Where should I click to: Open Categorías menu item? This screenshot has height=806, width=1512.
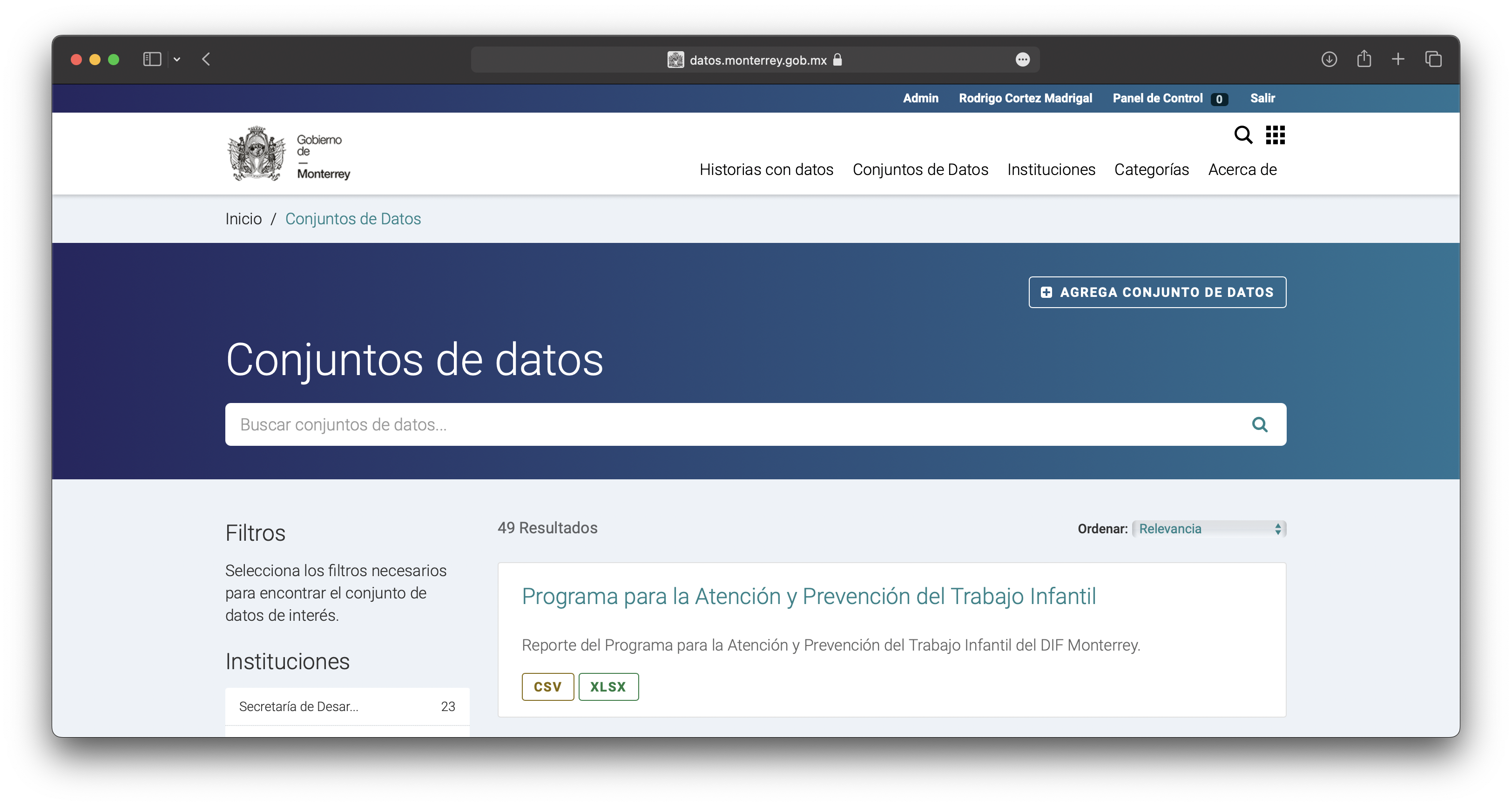[x=1152, y=169]
